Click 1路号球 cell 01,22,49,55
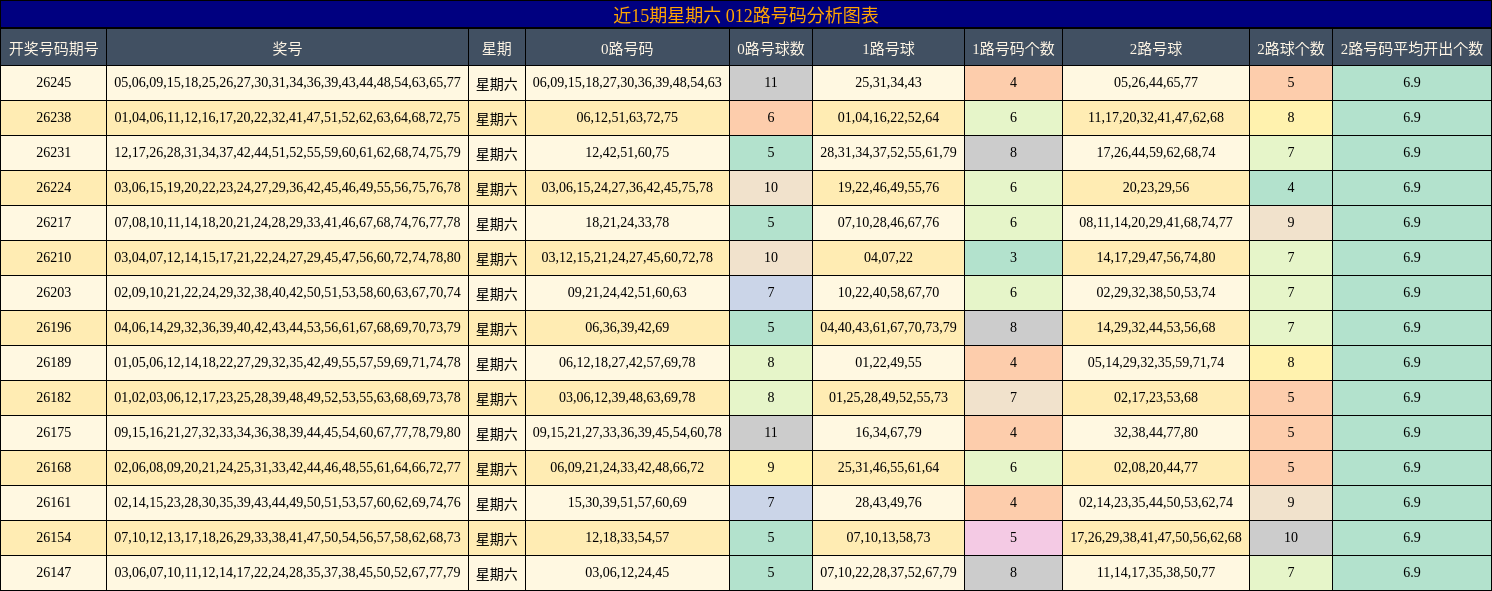 pyautogui.click(x=888, y=363)
